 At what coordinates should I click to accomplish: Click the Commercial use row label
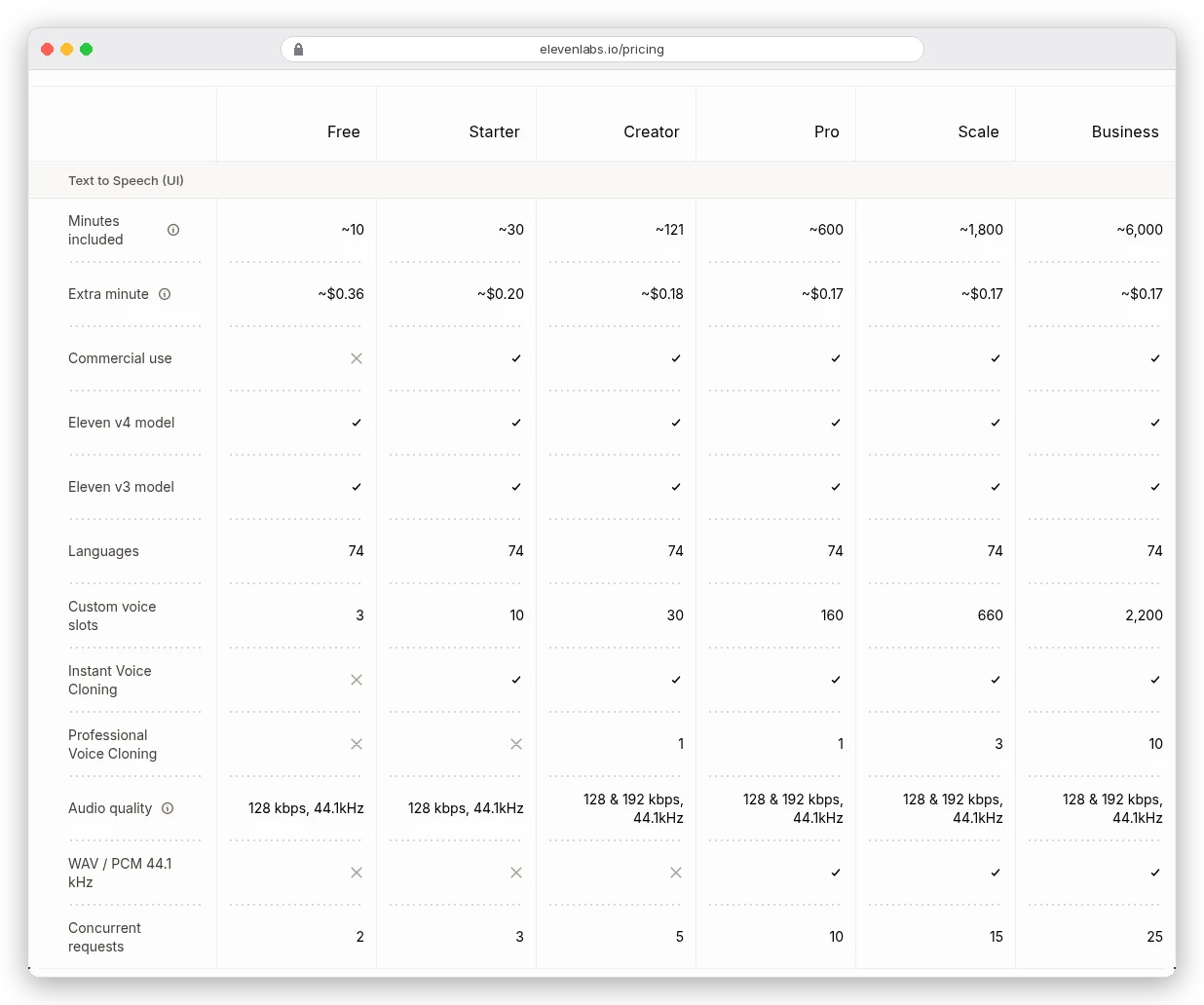(120, 358)
